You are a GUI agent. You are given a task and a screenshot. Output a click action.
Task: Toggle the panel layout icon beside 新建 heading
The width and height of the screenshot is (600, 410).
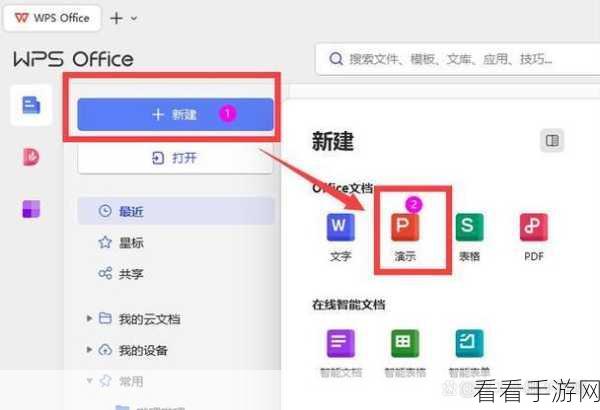pyautogui.click(x=552, y=140)
